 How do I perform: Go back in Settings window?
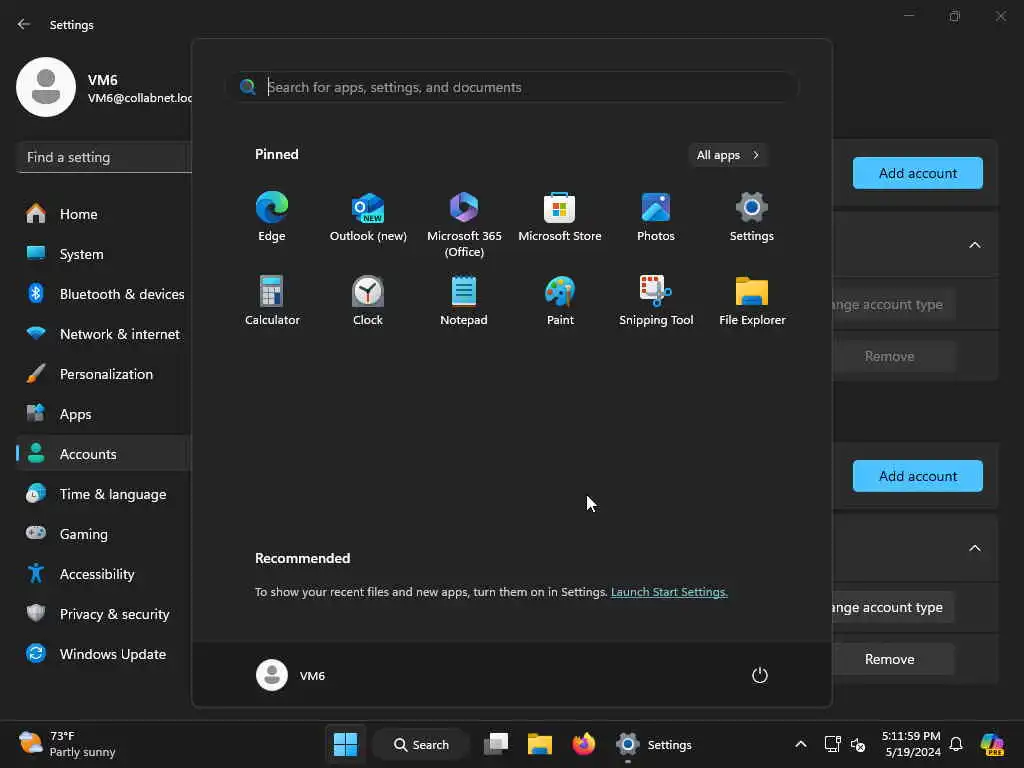(24, 24)
